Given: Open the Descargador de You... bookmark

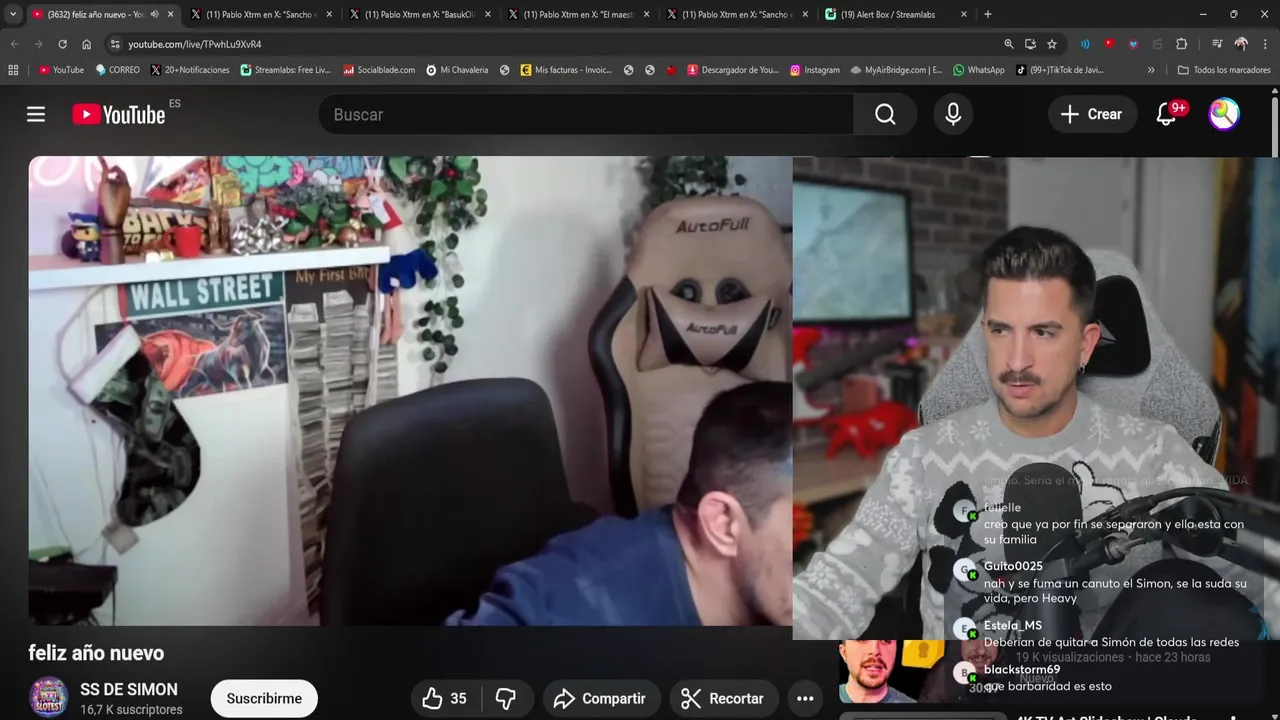Looking at the screenshot, I should 733,70.
